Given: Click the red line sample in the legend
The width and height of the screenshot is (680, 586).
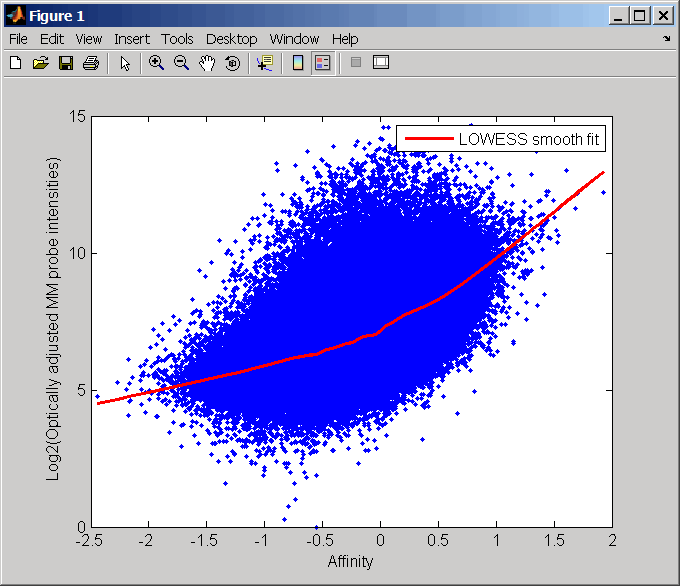Looking at the screenshot, I should [429, 139].
